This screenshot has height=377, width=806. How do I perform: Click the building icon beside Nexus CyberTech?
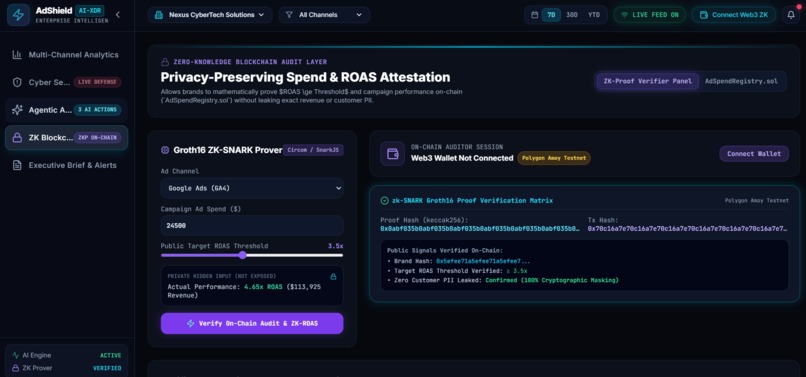tap(160, 15)
